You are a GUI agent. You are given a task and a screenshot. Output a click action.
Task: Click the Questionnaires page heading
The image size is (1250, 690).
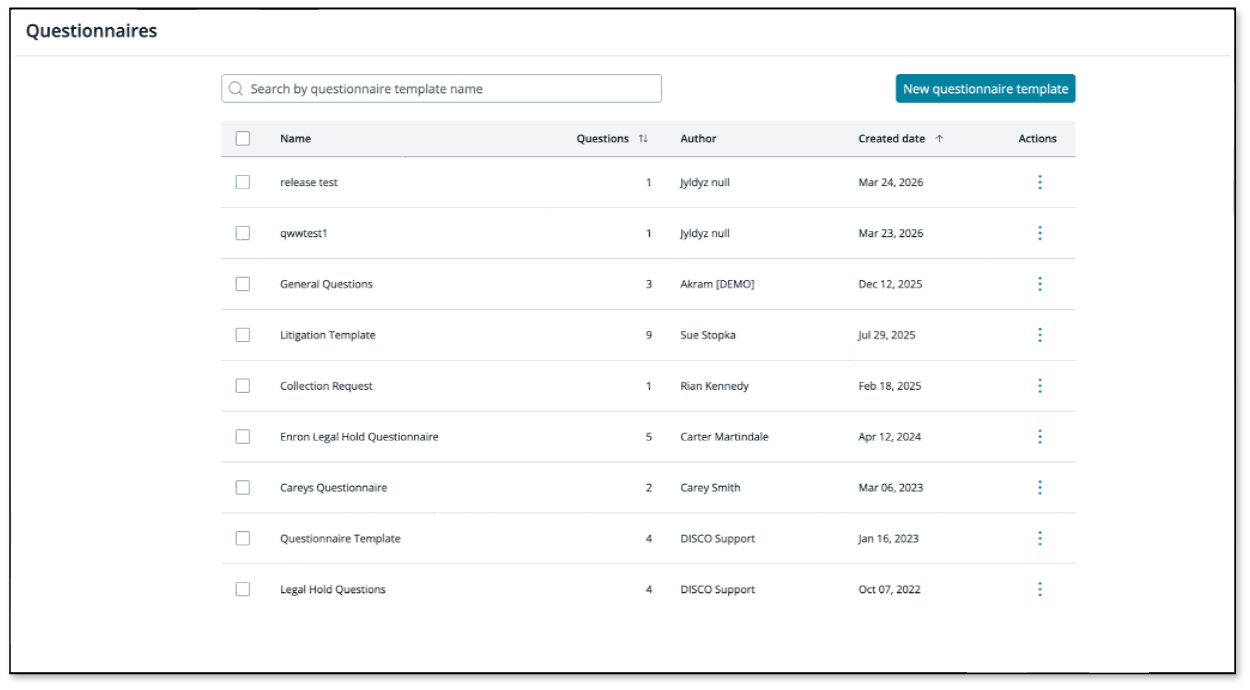pos(91,31)
